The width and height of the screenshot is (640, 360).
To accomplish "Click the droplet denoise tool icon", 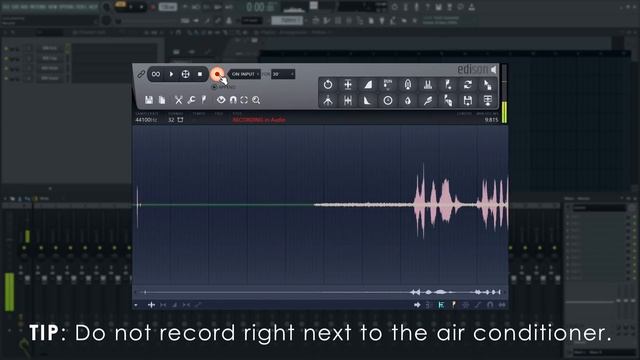I will 408,100.
